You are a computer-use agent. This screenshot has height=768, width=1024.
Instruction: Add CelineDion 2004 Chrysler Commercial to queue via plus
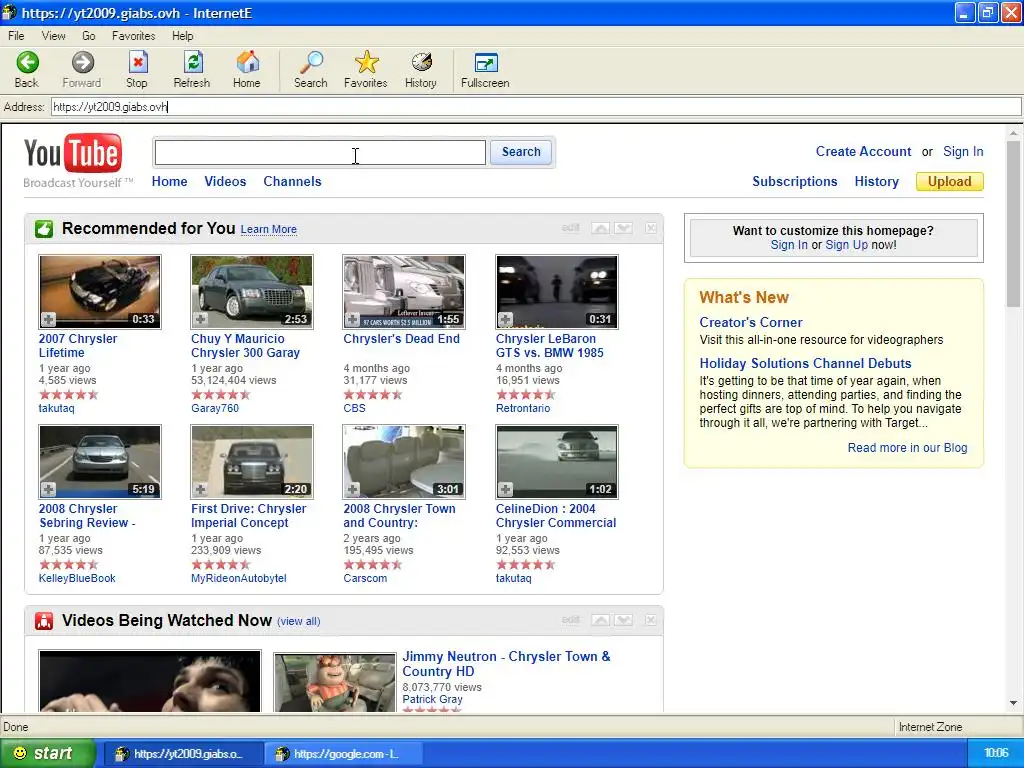pyautogui.click(x=505, y=489)
